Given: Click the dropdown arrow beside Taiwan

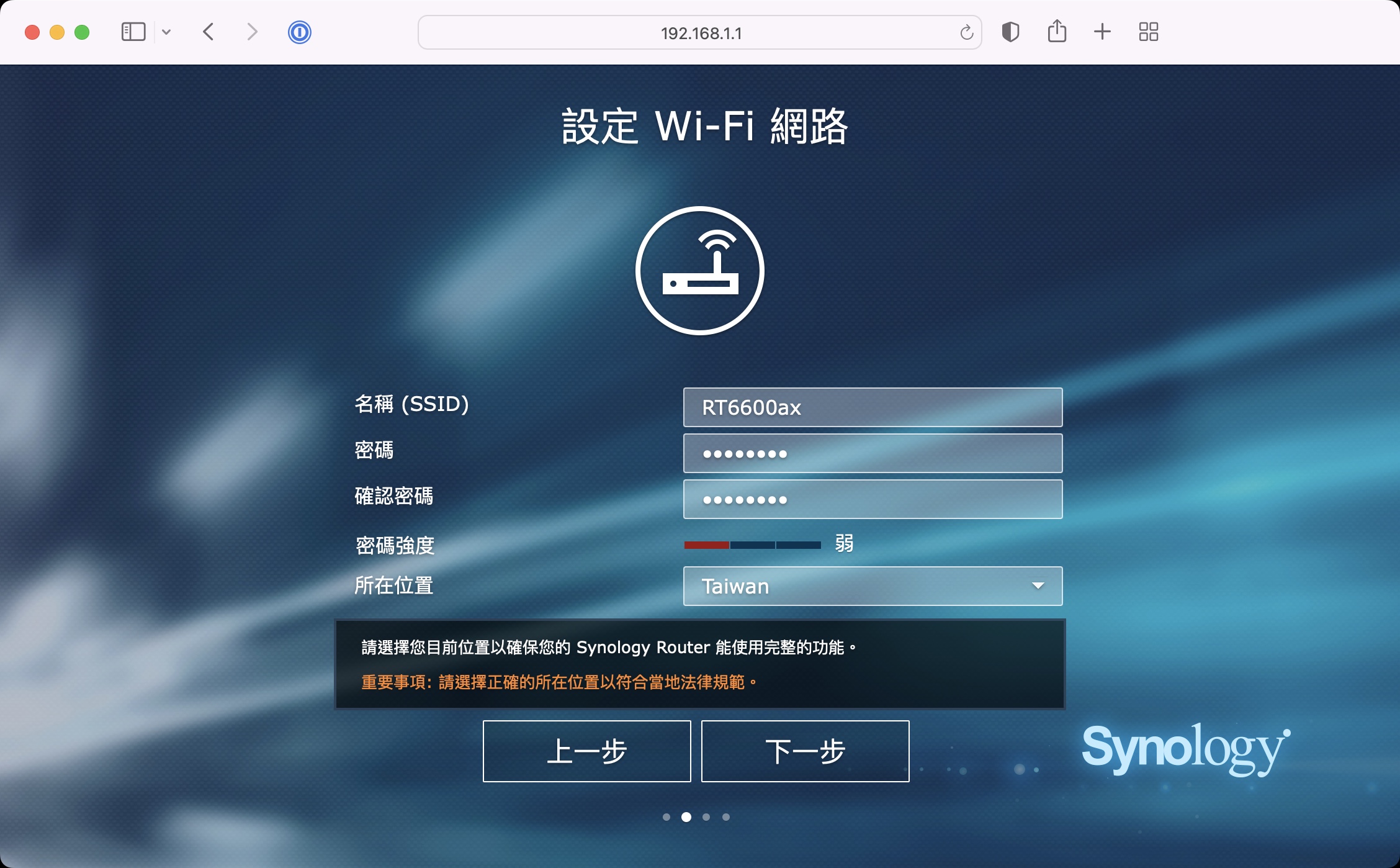Looking at the screenshot, I should pos(1038,586).
